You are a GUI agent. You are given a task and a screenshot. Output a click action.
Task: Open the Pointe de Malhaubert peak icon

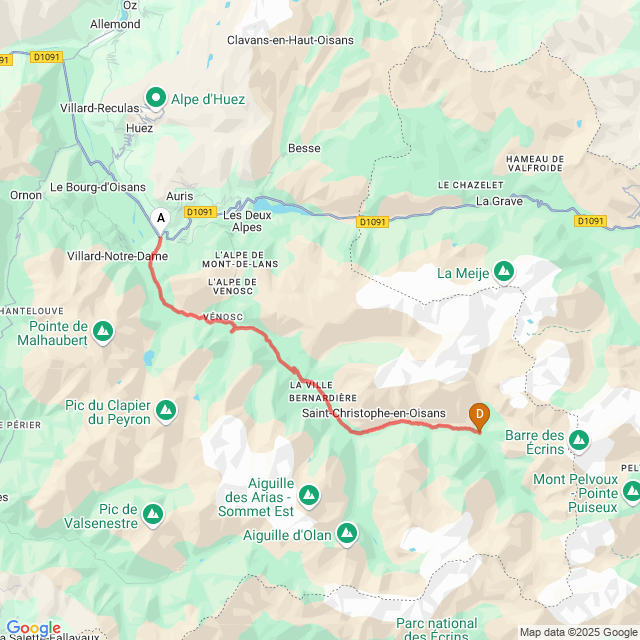103,332
